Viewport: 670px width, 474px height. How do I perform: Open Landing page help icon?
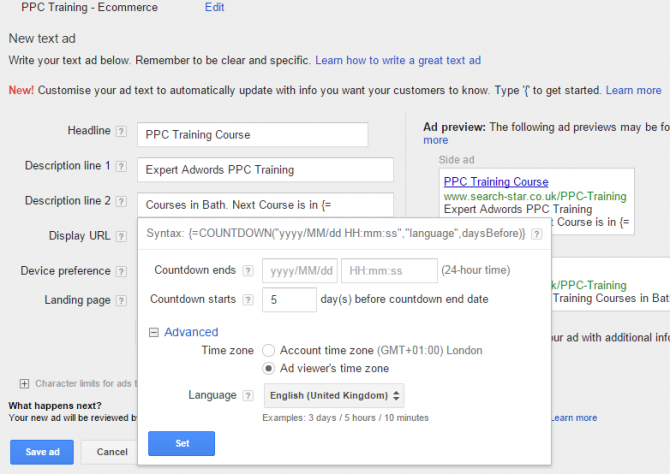click(121, 300)
